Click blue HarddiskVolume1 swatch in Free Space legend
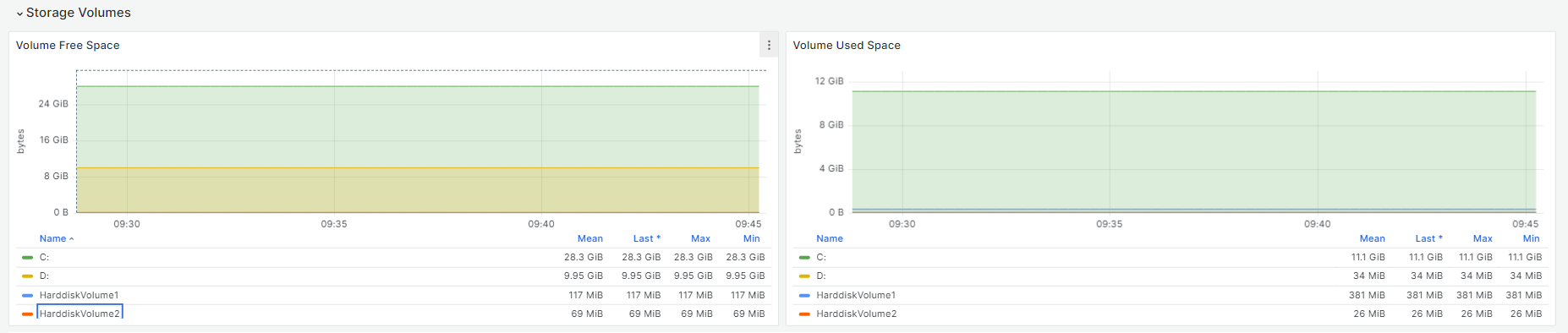The image size is (1568, 333). click(27, 296)
